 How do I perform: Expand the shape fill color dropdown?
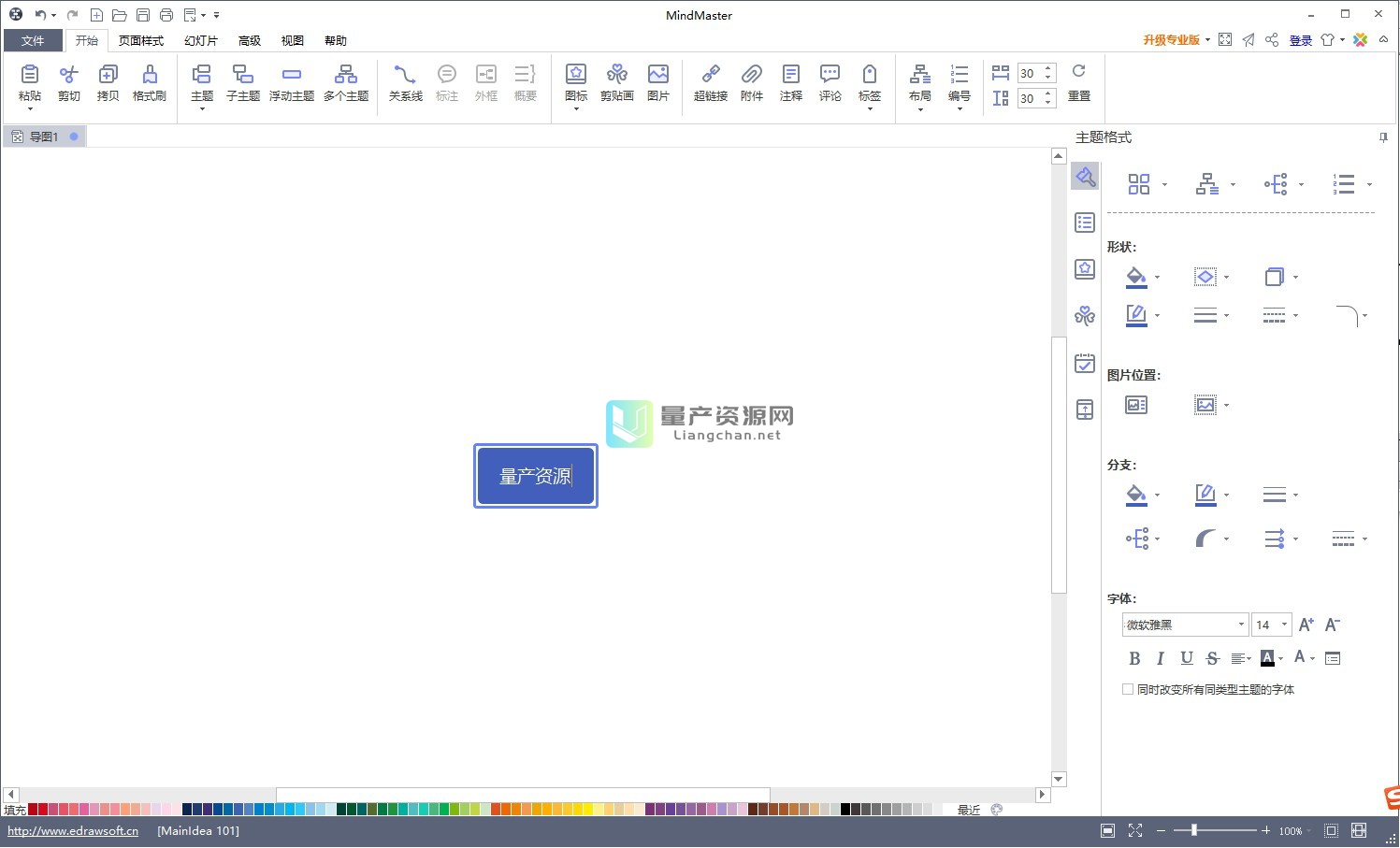tap(1158, 278)
